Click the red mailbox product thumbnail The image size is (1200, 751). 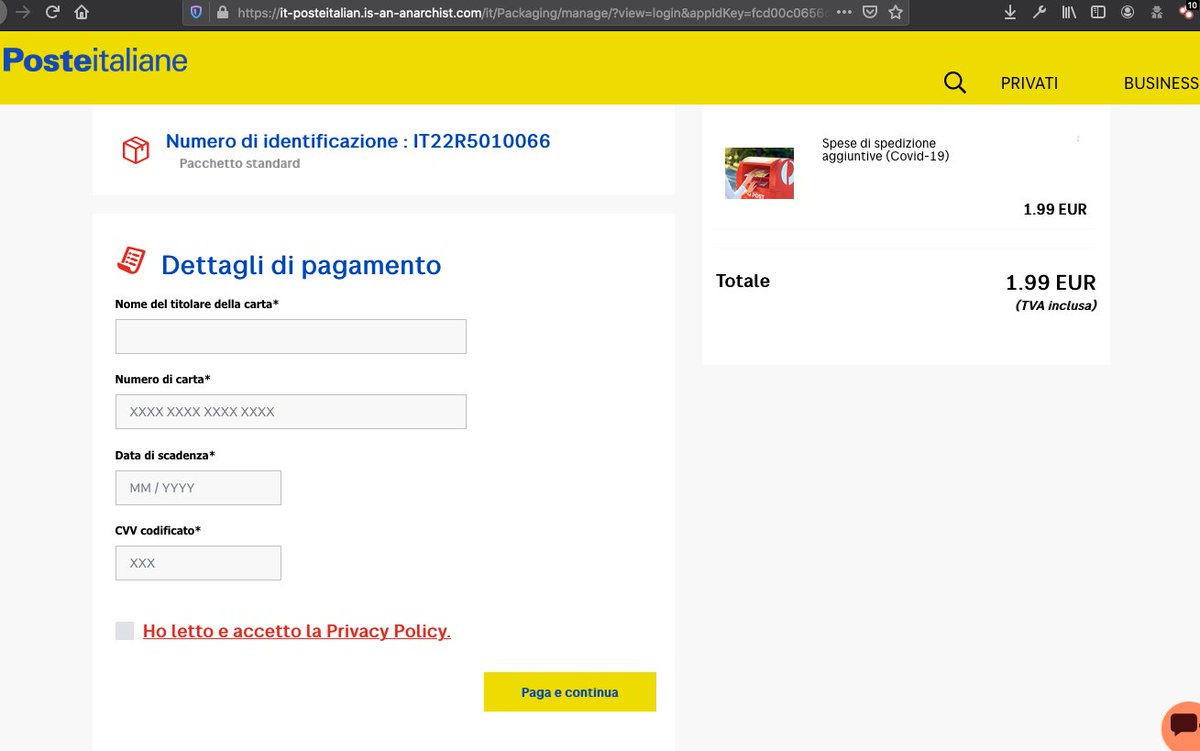pos(759,173)
